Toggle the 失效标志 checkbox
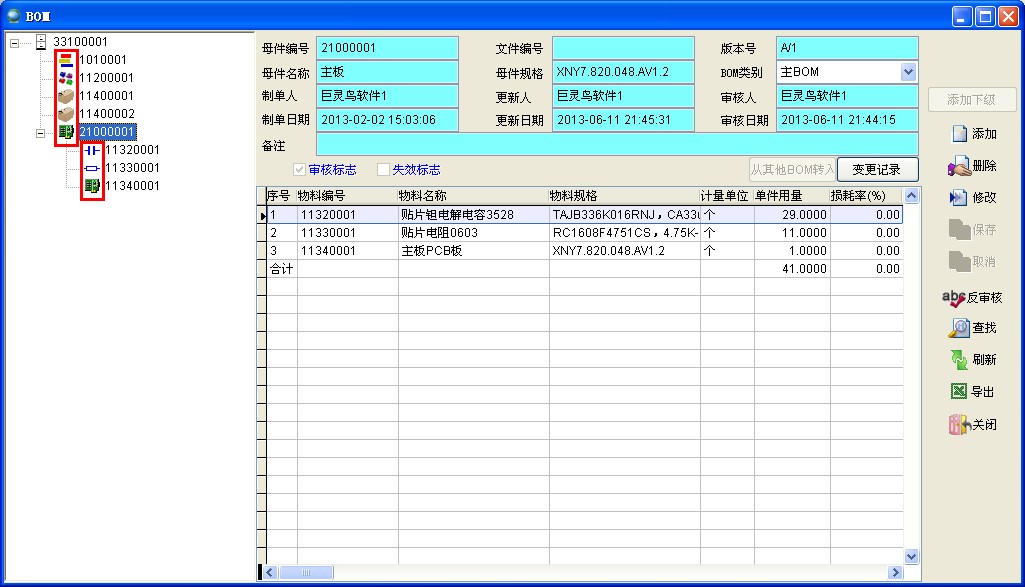1025x587 pixels. pyautogui.click(x=383, y=170)
